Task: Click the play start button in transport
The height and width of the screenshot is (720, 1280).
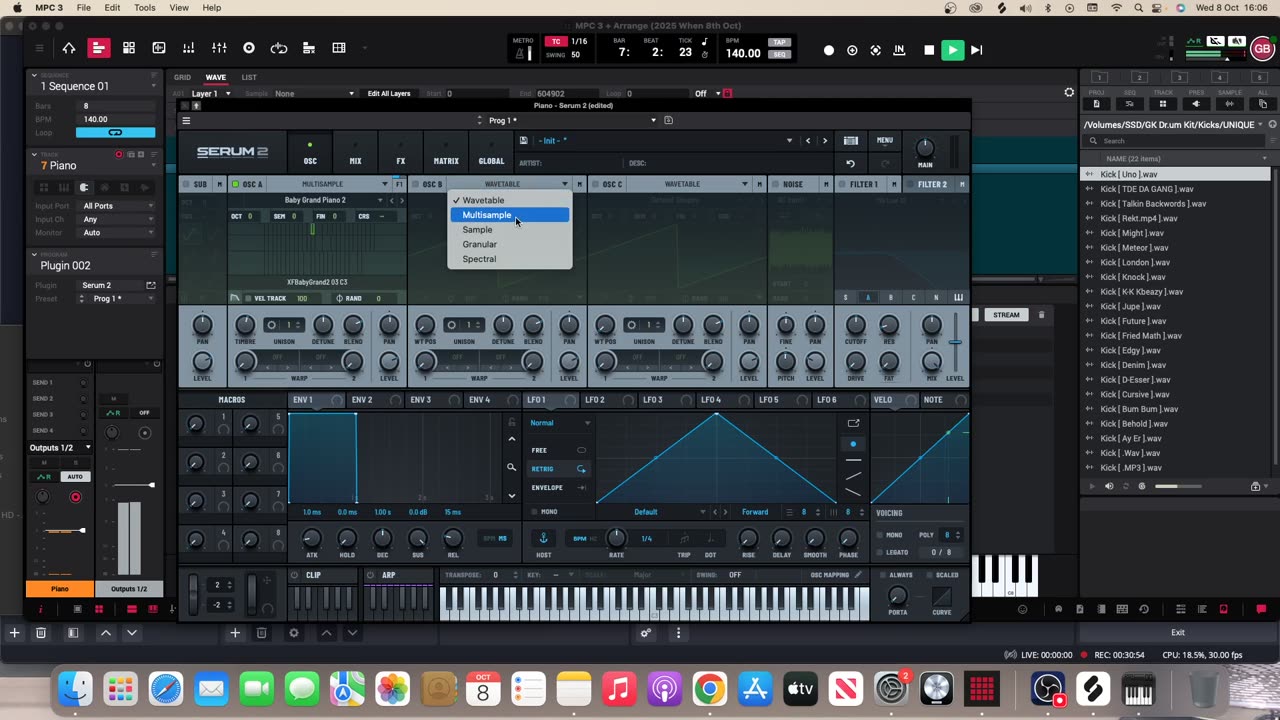Action: pyautogui.click(x=977, y=50)
